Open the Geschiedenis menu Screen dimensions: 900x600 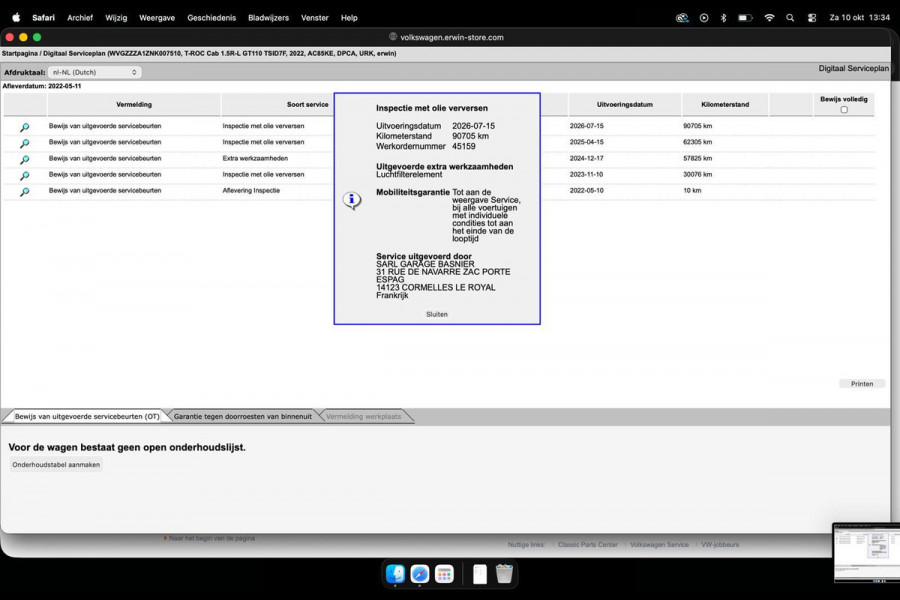[211, 18]
